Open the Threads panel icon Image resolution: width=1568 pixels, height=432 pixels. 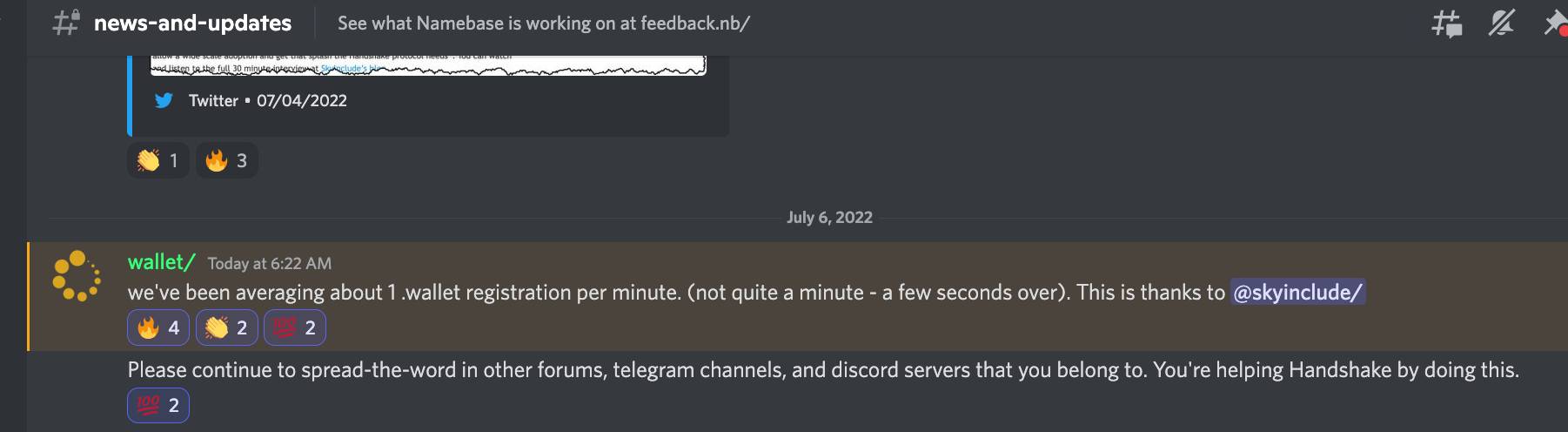pos(1446,24)
